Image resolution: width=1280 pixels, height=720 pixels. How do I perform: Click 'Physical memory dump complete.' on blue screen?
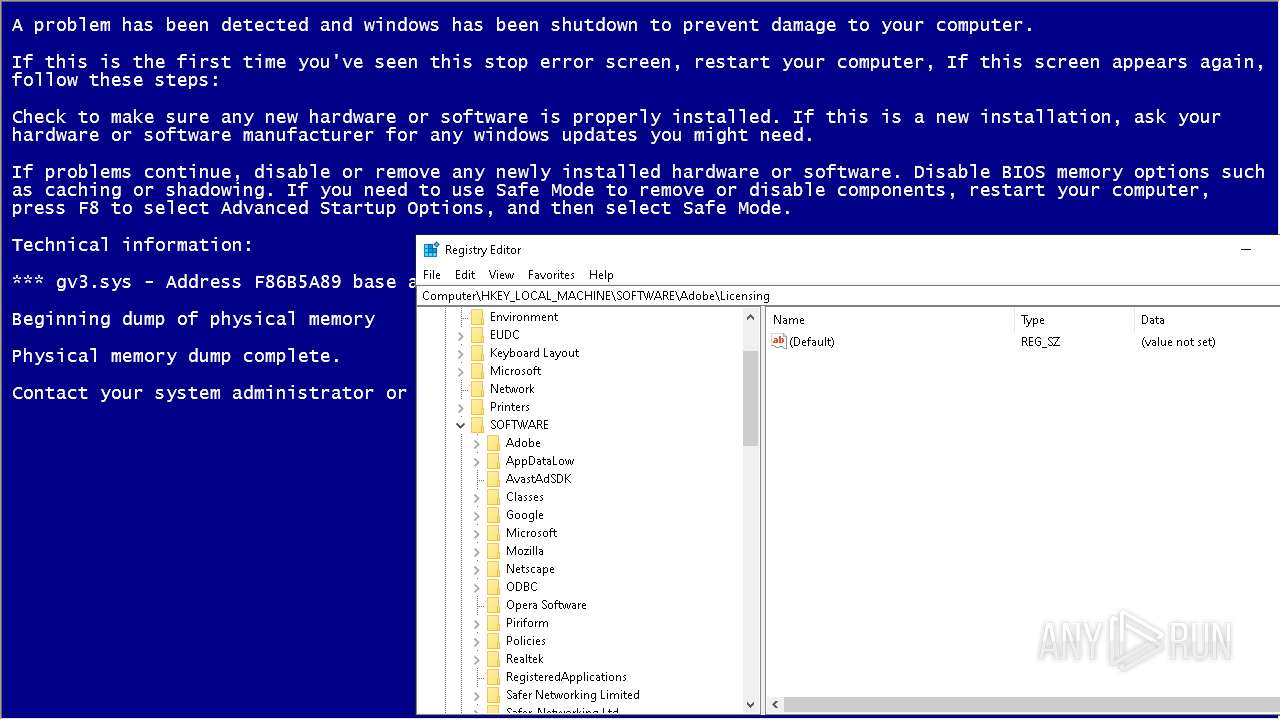(176, 356)
